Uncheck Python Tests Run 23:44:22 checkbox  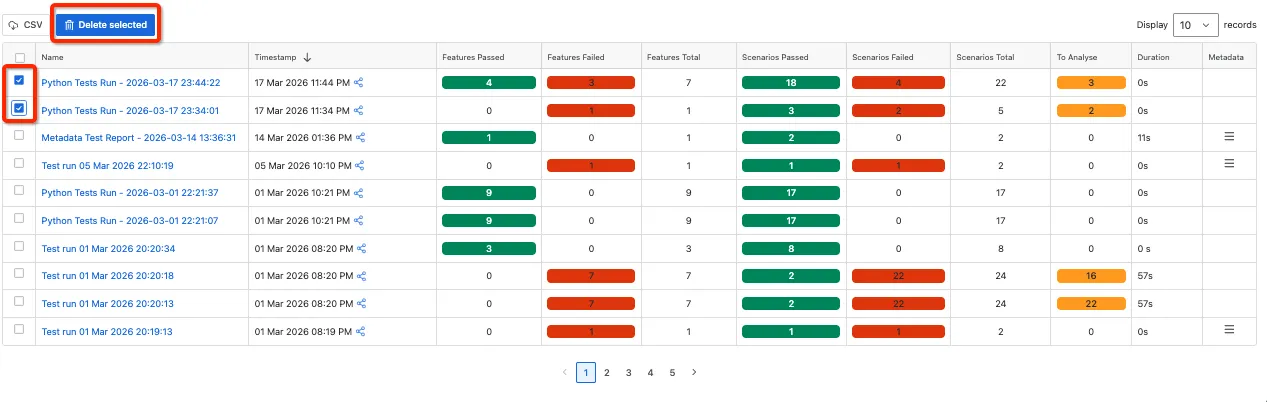click(19, 81)
